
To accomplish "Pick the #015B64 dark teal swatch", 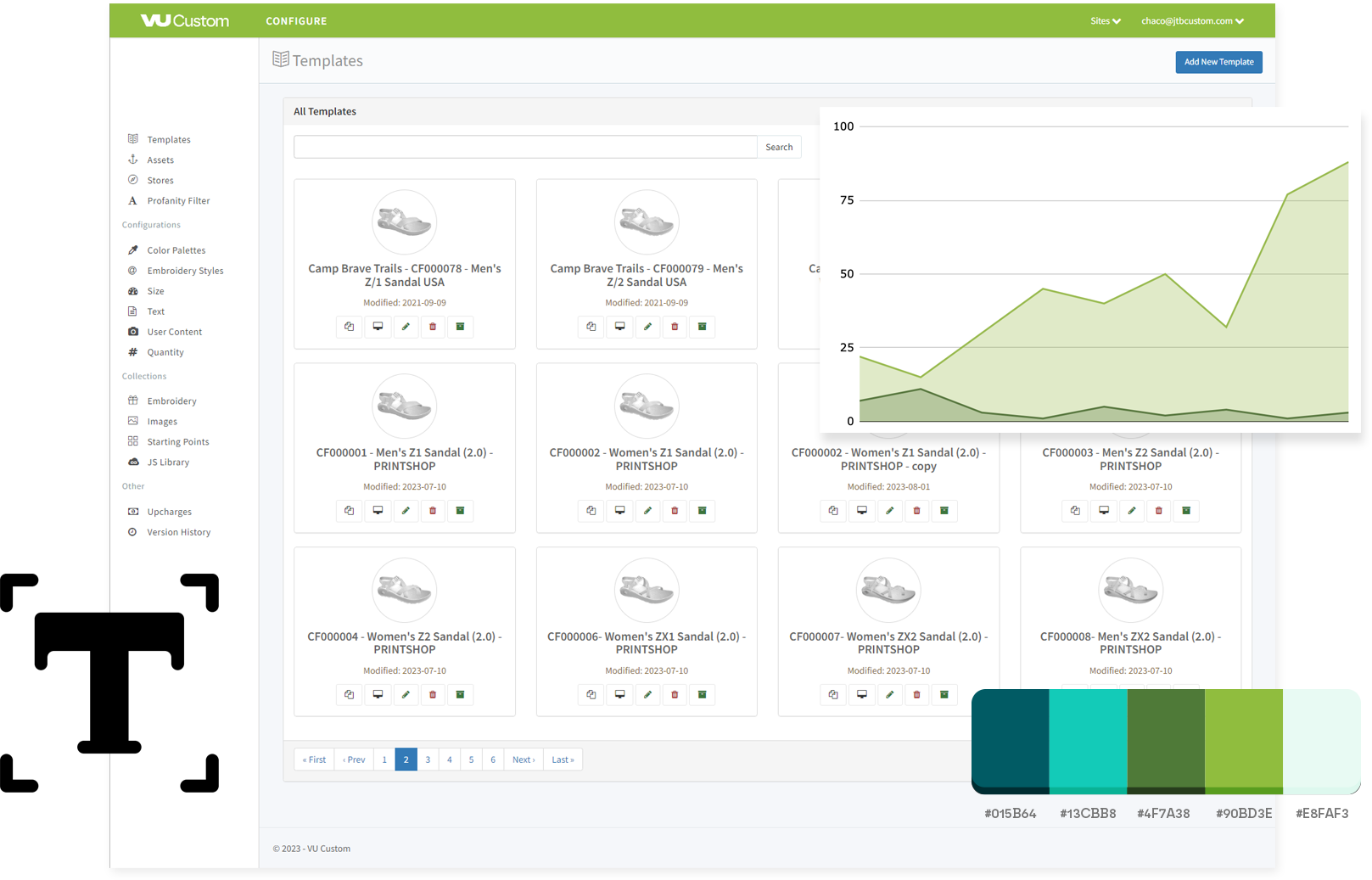I will 1011,741.
